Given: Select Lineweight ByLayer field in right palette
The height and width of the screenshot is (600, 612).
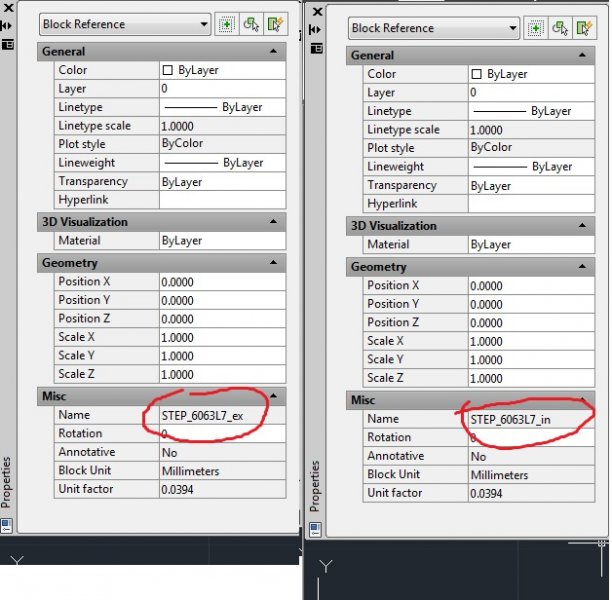Looking at the screenshot, I should pos(532,166).
